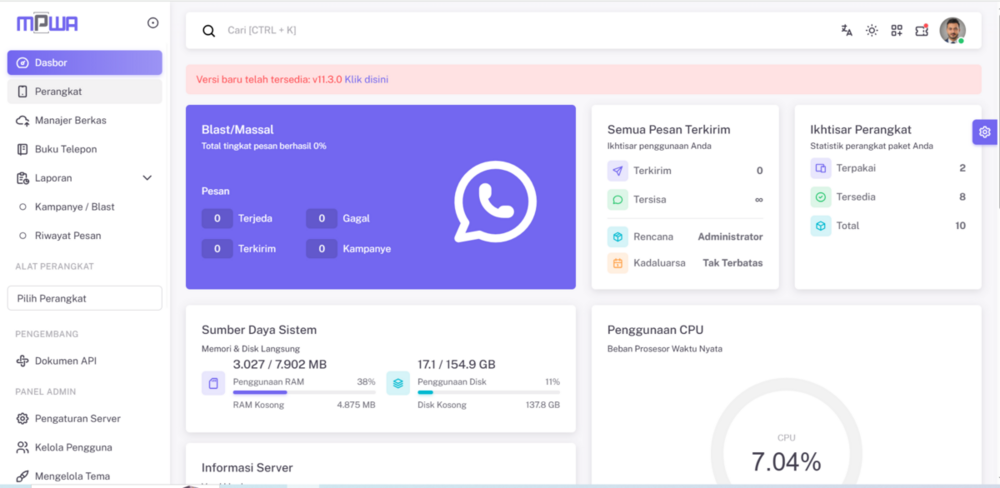Select Riwayat Pesan report
The width and height of the screenshot is (1000, 488).
(x=85, y=235)
